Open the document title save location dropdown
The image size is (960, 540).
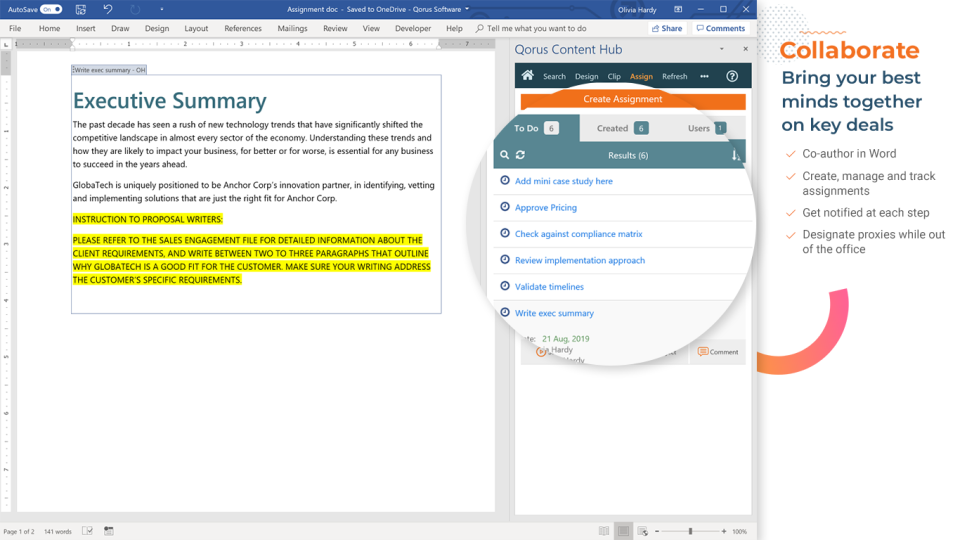pyautogui.click(x=467, y=9)
